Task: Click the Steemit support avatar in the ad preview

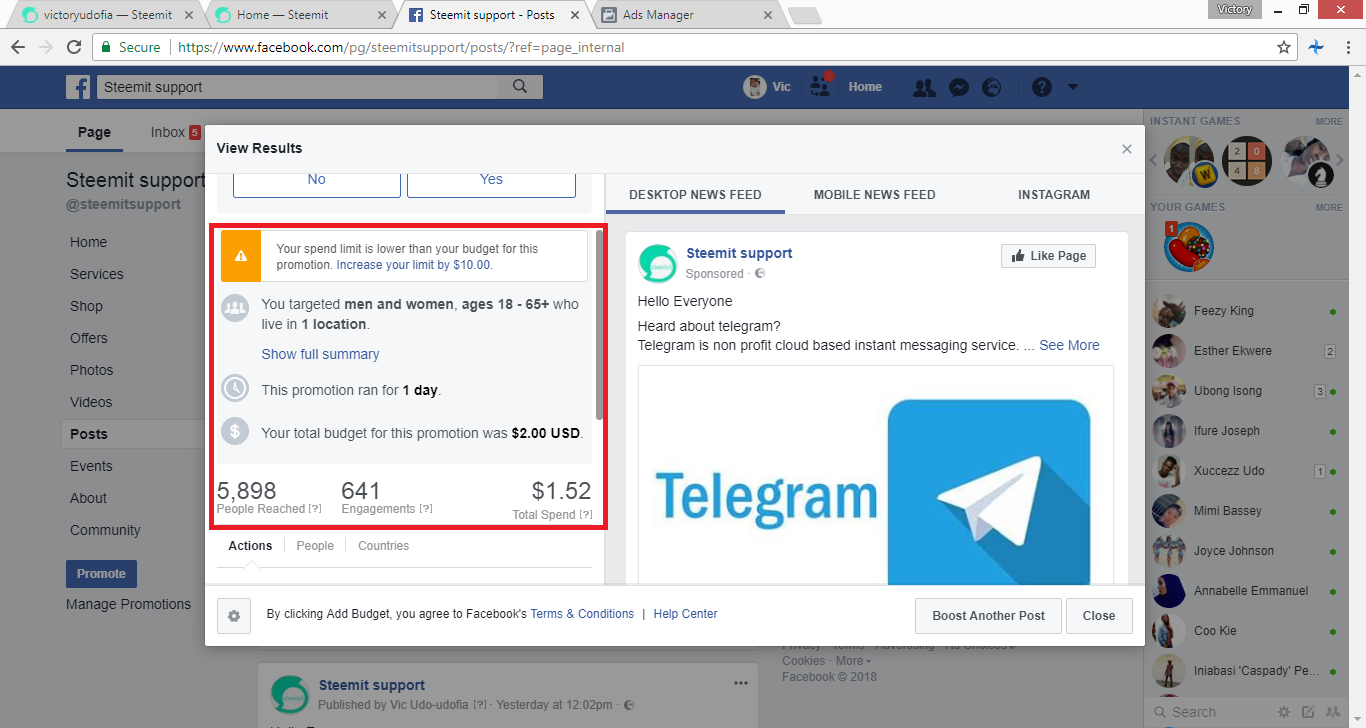Action: (x=658, y=263)
